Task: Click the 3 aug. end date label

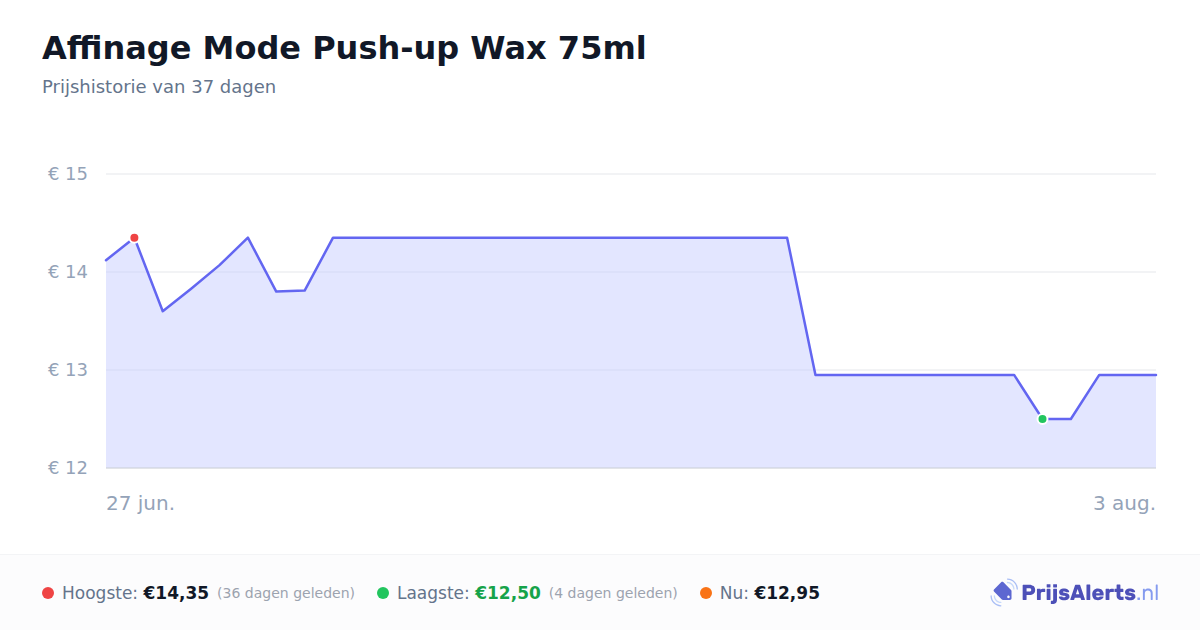Action: click(1124, 503)
